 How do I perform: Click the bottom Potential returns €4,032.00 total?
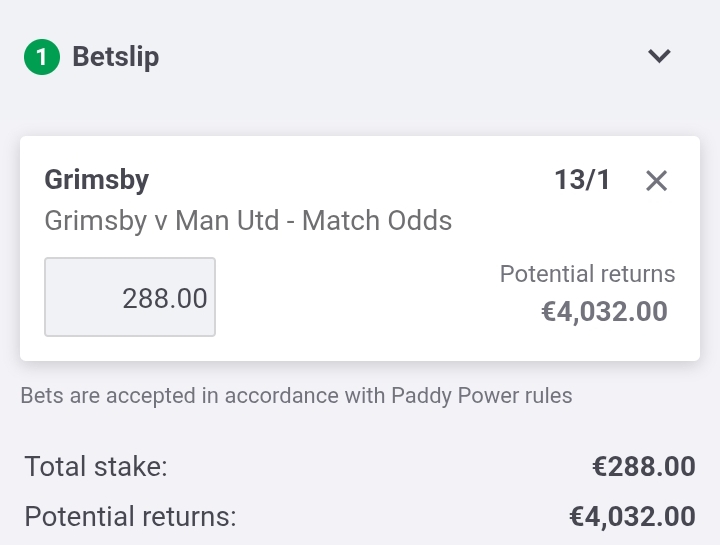(x=632, y=517)
